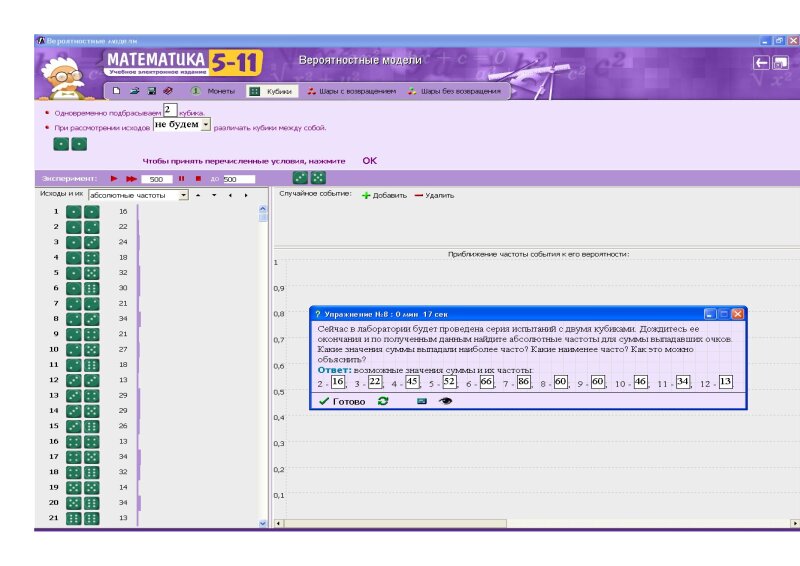Open the 'не будем' dropdown

point(206,125)
